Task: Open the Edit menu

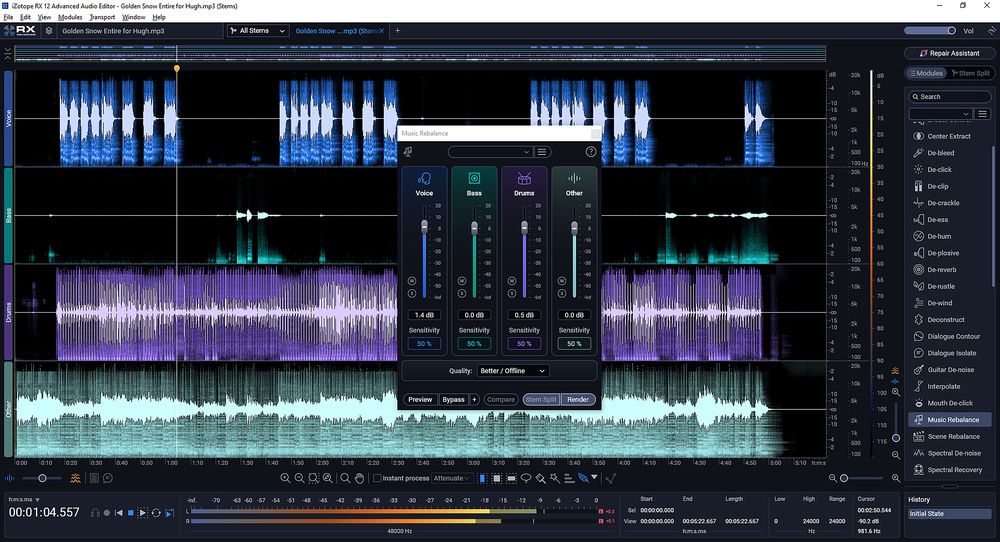Action: point(26,17)
